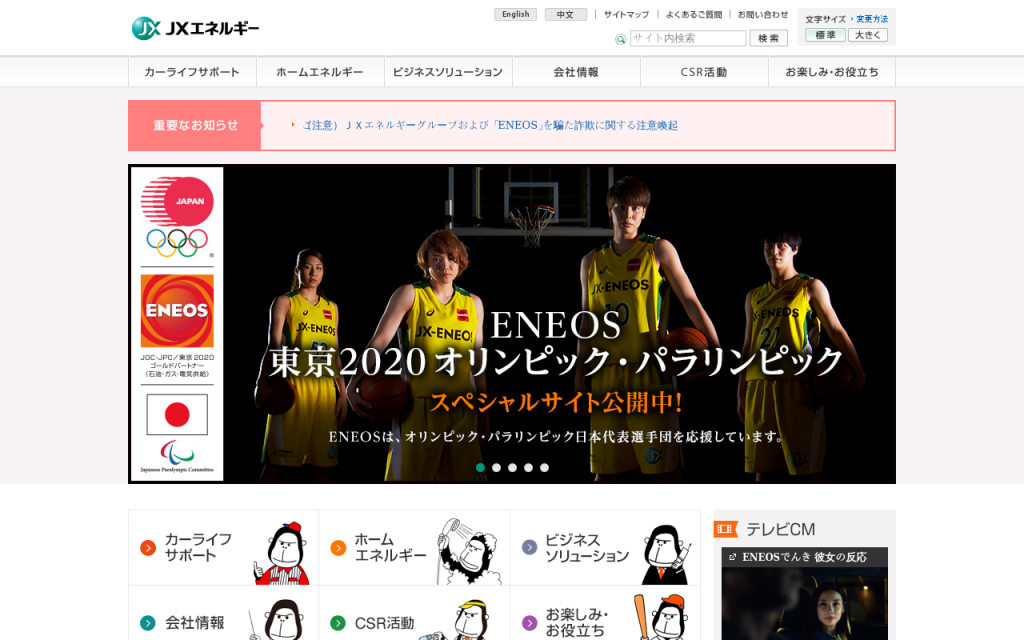1024x640 pixels.
Task: Open 会社情報 in the navigation bar
Action: pyautogui.click(x=576, y=72)
